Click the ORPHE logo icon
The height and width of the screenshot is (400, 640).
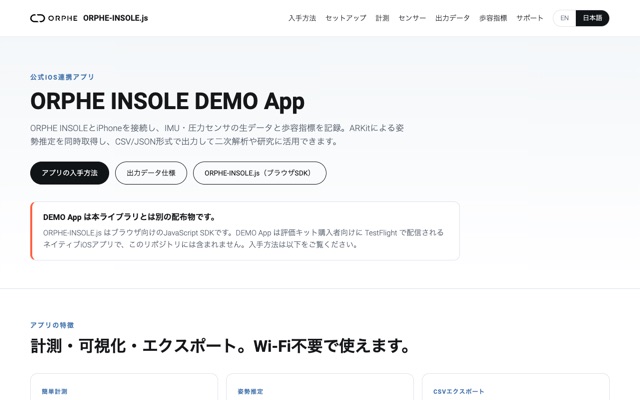(53, 18)
